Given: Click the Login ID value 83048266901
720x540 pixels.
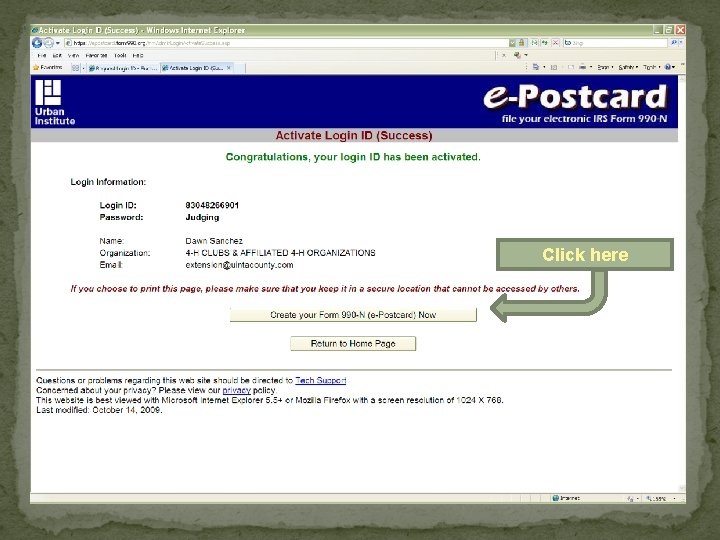Looking at the screenshot, I should point(212,205).
